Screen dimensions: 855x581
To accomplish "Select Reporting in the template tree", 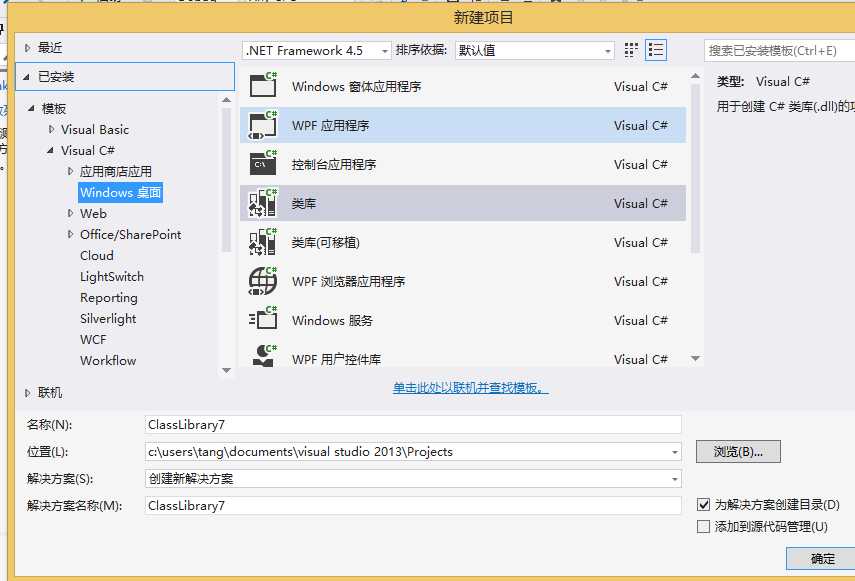I will [x=109, y=298].
